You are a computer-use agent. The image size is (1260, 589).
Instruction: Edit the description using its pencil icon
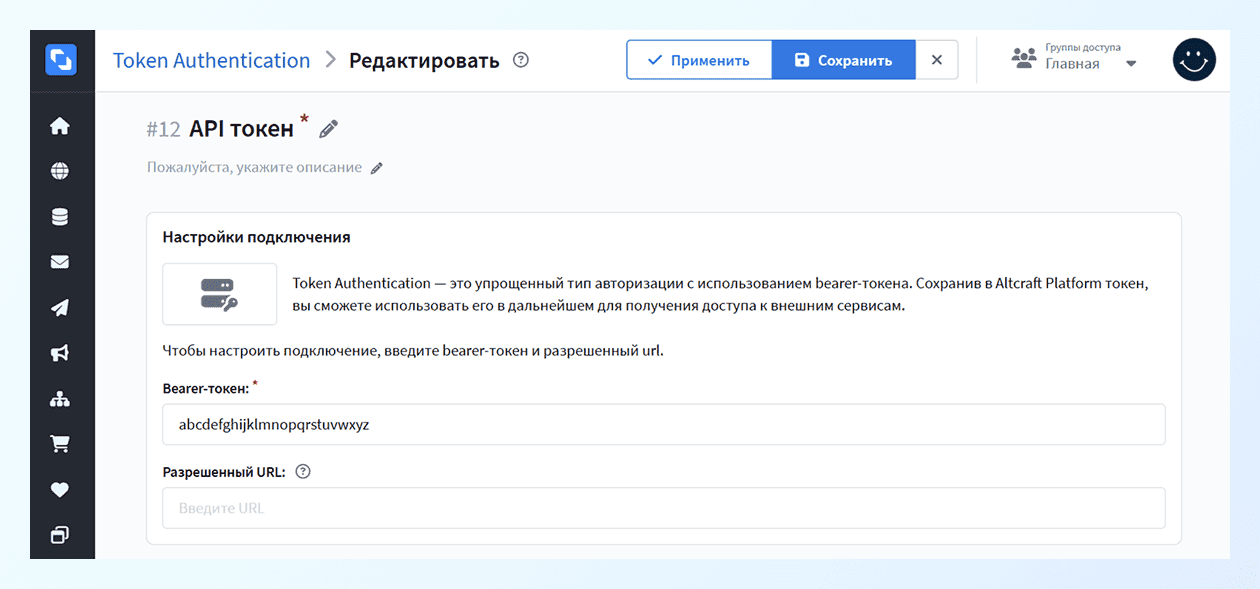point(377,167)
